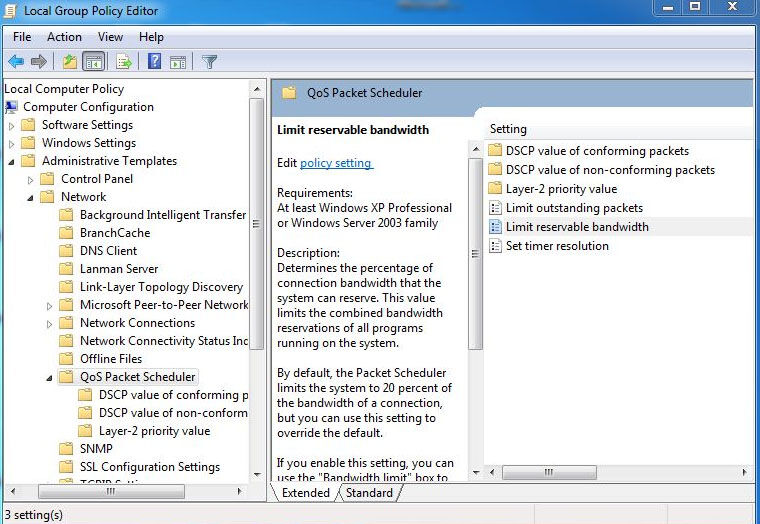Open the Action menu
760x524 pixels.
click(x=64, y=37)
